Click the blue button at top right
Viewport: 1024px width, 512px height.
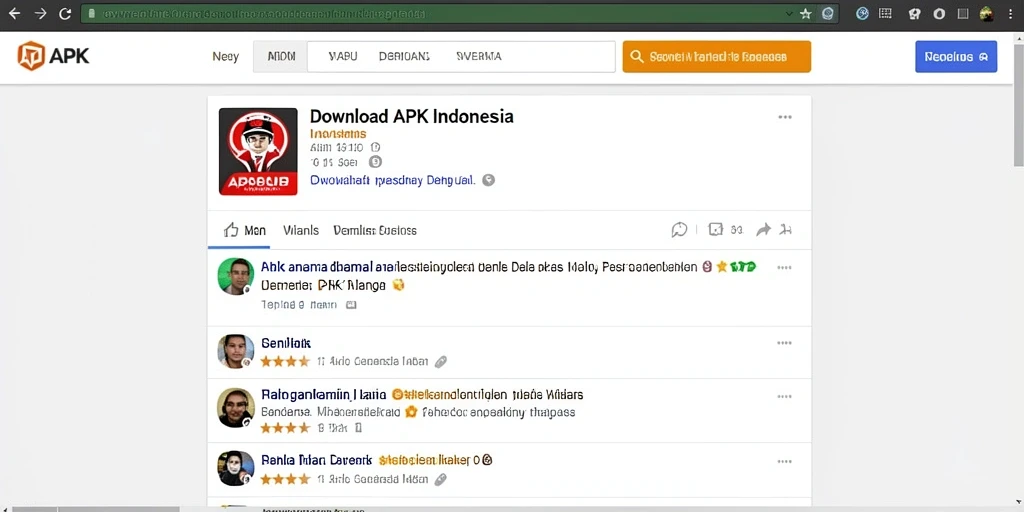point(956,57)
